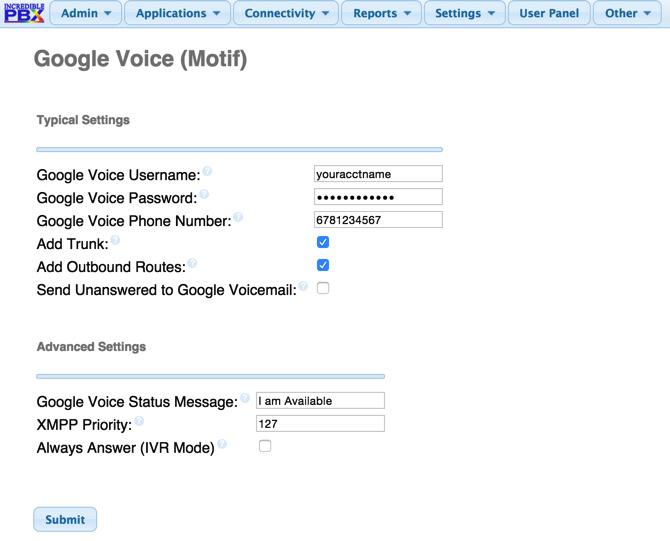Click the Advanced Settings section heading
The height and width of the screenshot is (541, 670).
[x=91, y=347]
